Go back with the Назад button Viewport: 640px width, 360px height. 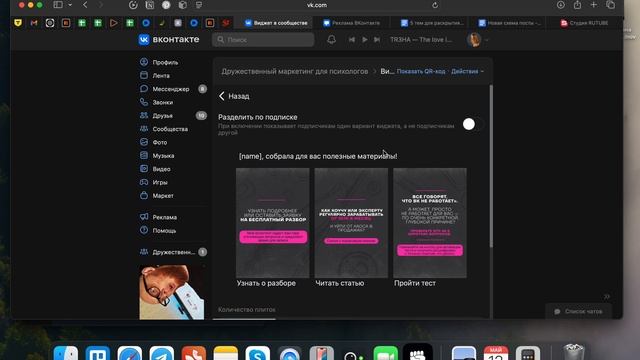pyautogui.click(x=234, y=96)
